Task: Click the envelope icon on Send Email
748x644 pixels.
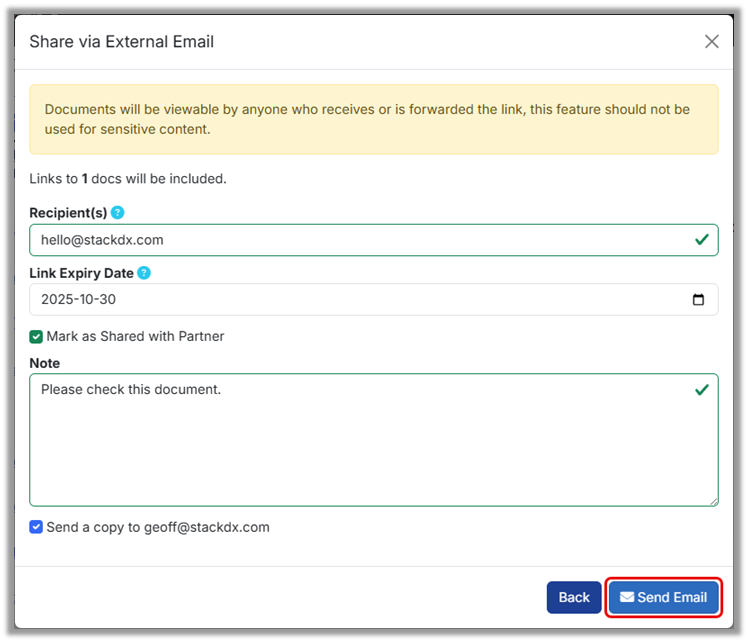Action: 627,597
